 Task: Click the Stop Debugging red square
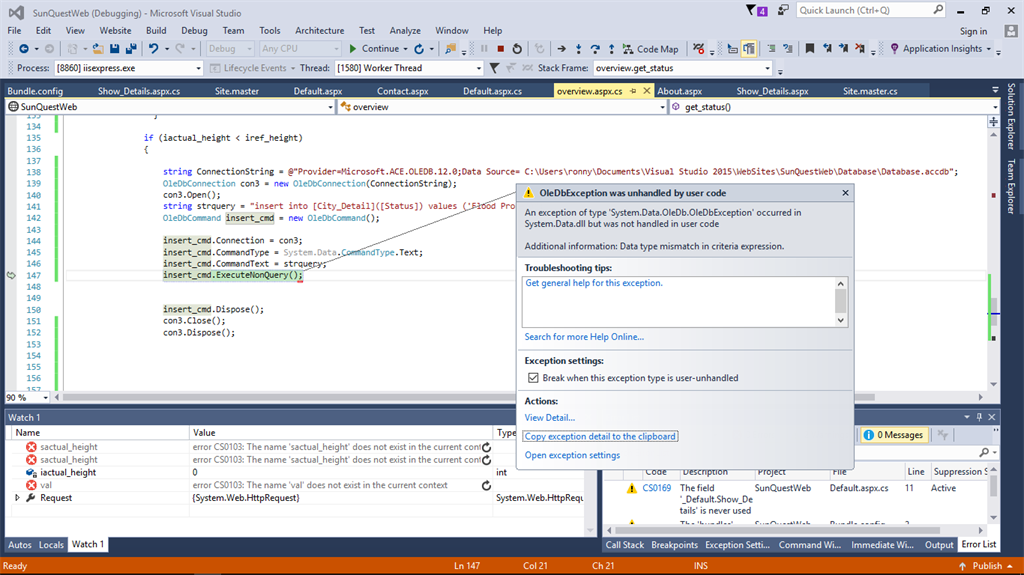(501, 49)
